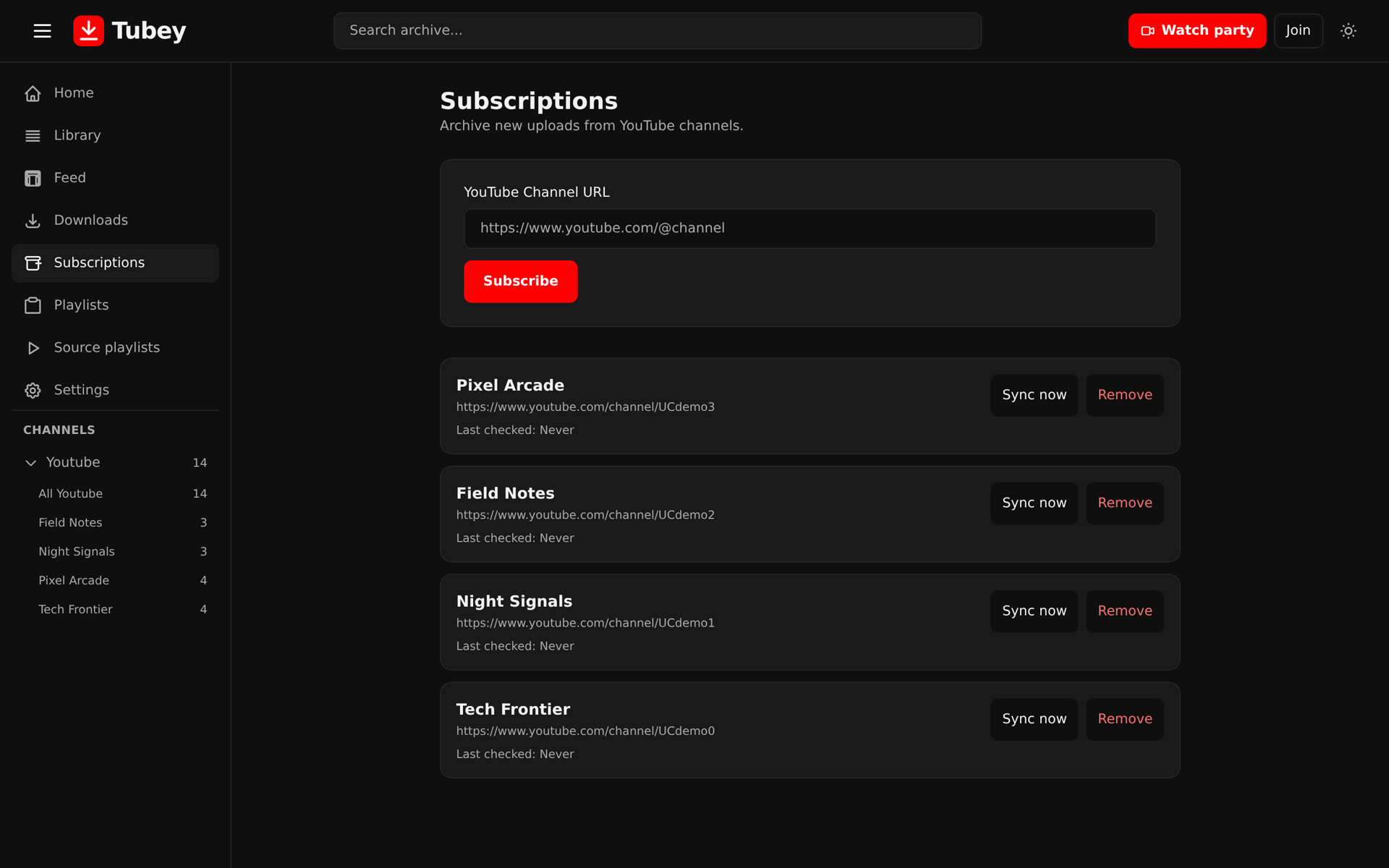Viewport: 1389px width, 868px height.
Task: Open the Library menu item
Action: pos(115,136)
